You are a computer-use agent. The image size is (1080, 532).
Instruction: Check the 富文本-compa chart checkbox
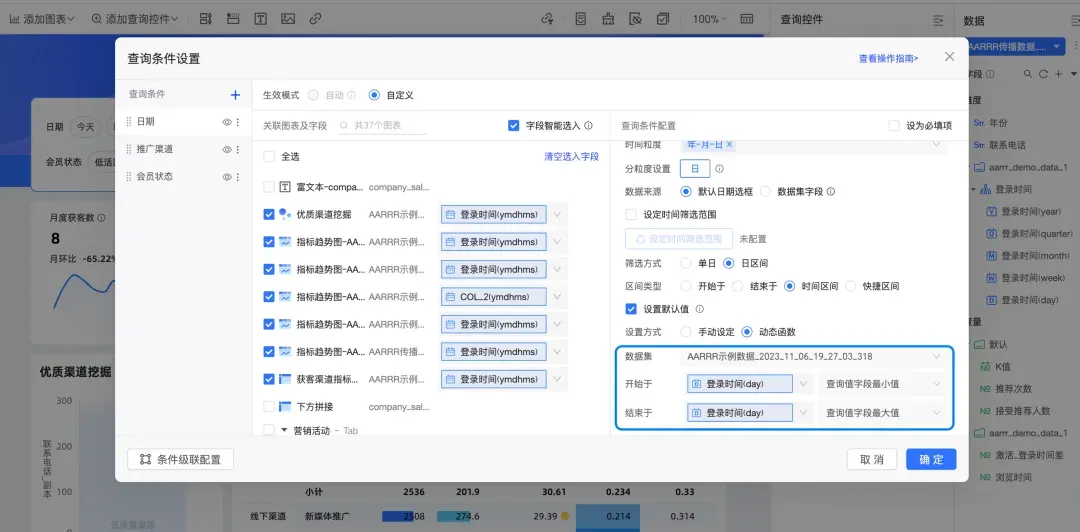coord(269,187)
